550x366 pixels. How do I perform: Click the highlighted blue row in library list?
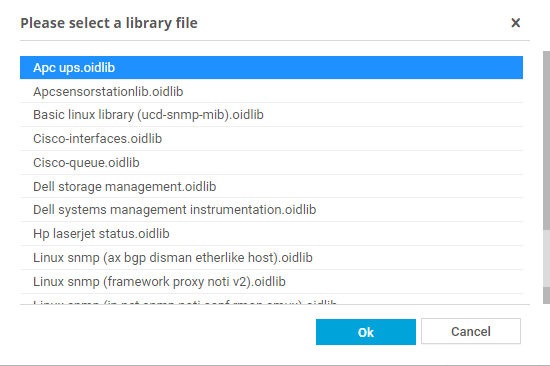pos(271,67)
